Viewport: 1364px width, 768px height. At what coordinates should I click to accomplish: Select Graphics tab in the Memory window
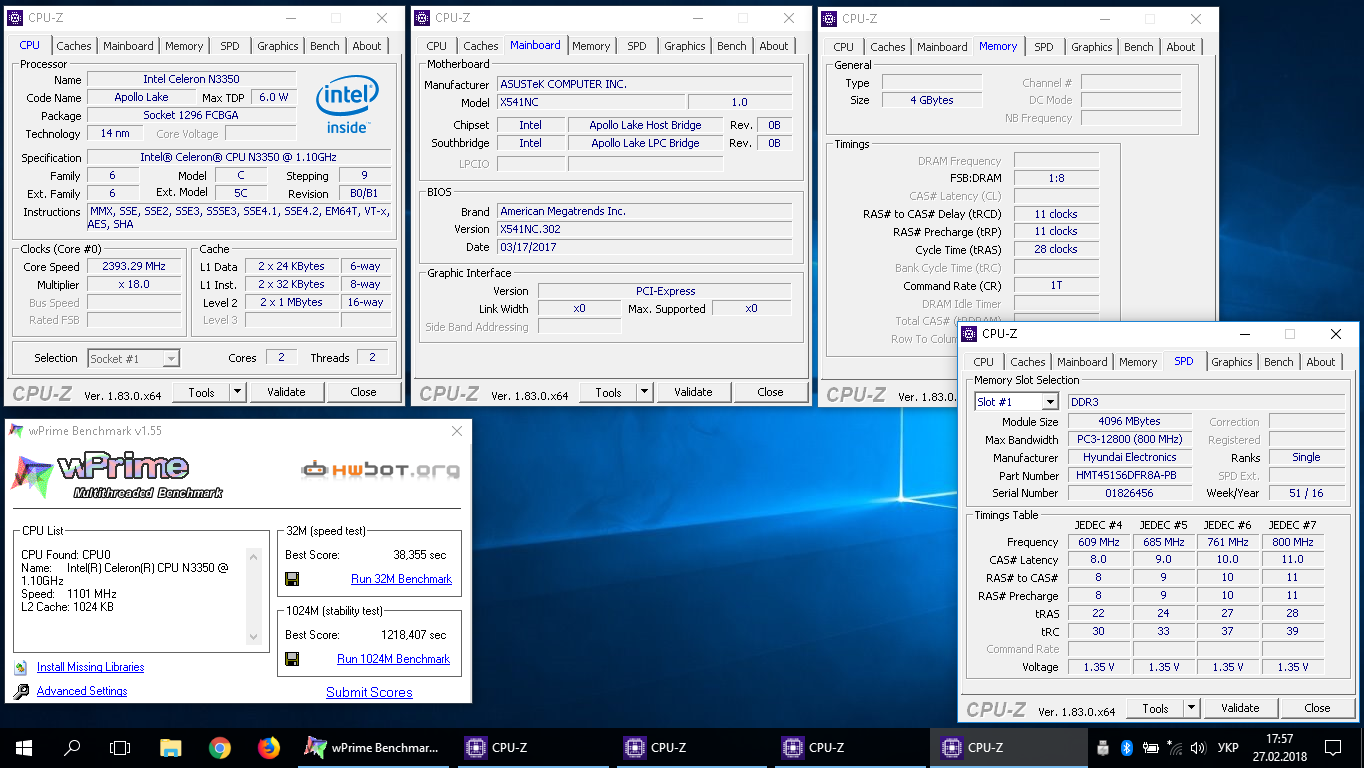1092,47
